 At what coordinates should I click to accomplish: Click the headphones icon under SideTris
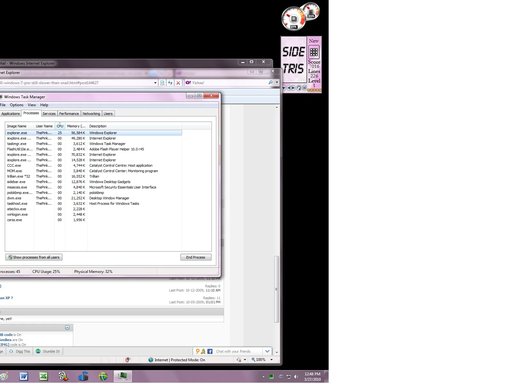point(299,88)
